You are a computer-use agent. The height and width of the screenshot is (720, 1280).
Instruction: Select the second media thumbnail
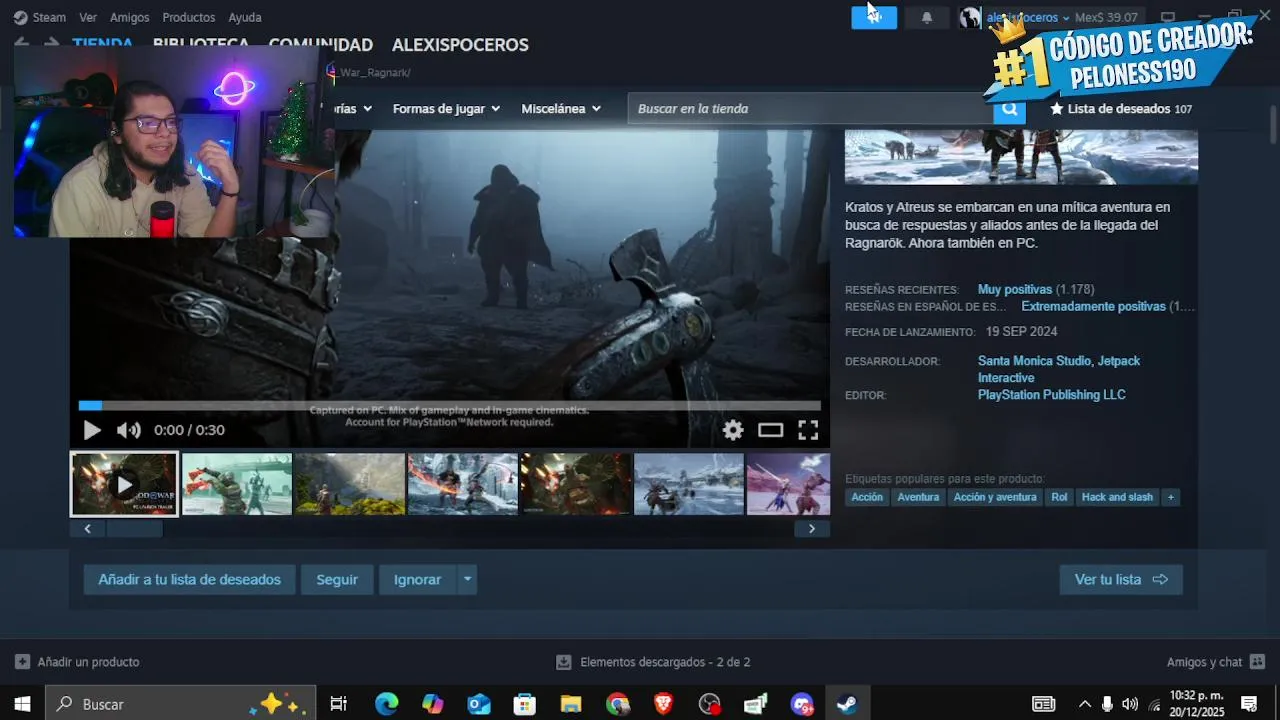pyautogui.click(x=237, y=484)
